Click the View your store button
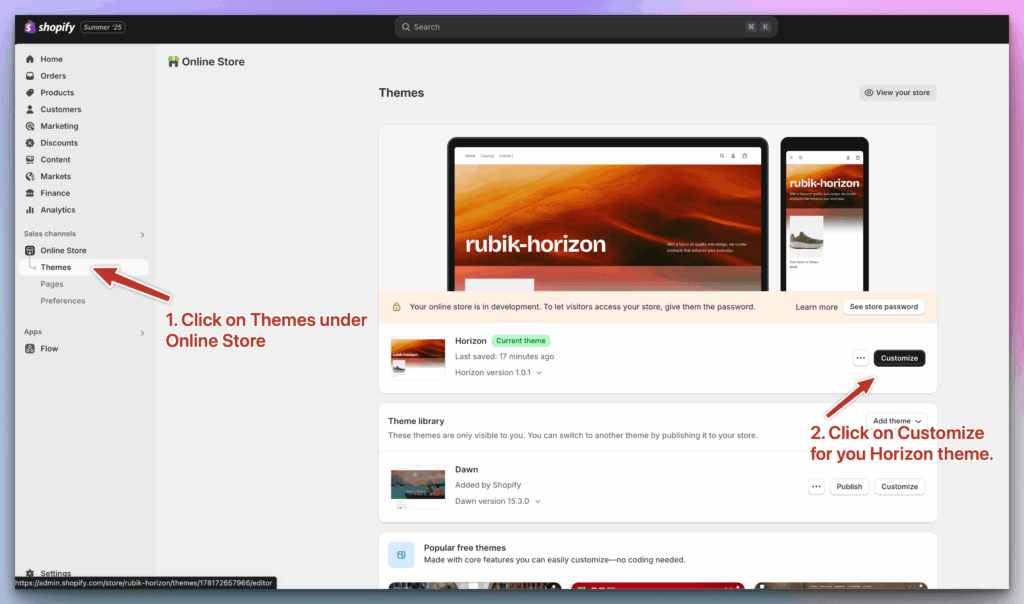The height and width of the screenshot is (604, 1024). (898, 93)
